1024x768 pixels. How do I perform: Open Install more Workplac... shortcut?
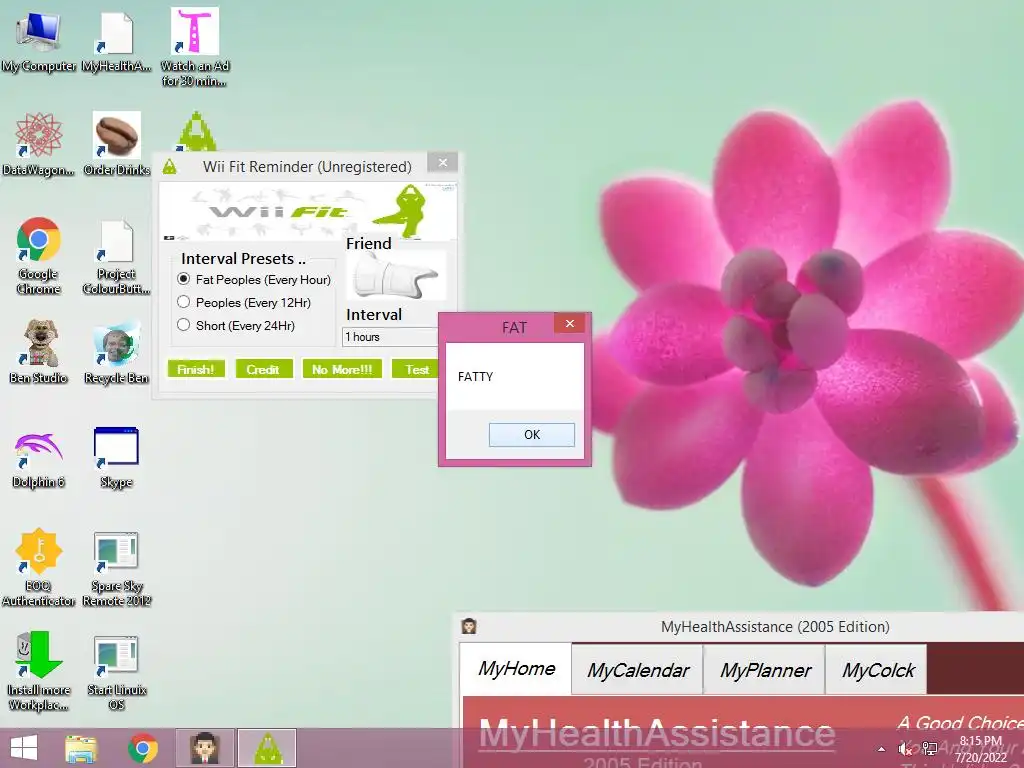(39, 671)
